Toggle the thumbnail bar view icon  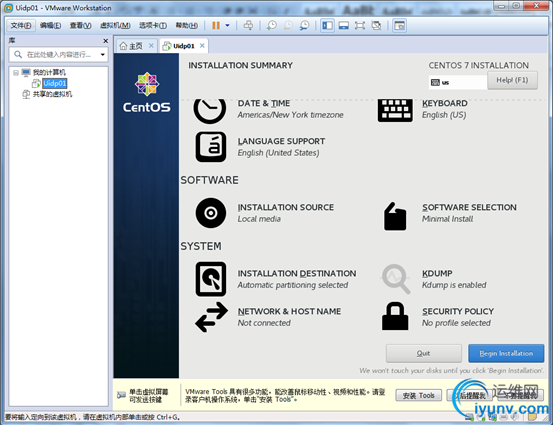point(344,25)
